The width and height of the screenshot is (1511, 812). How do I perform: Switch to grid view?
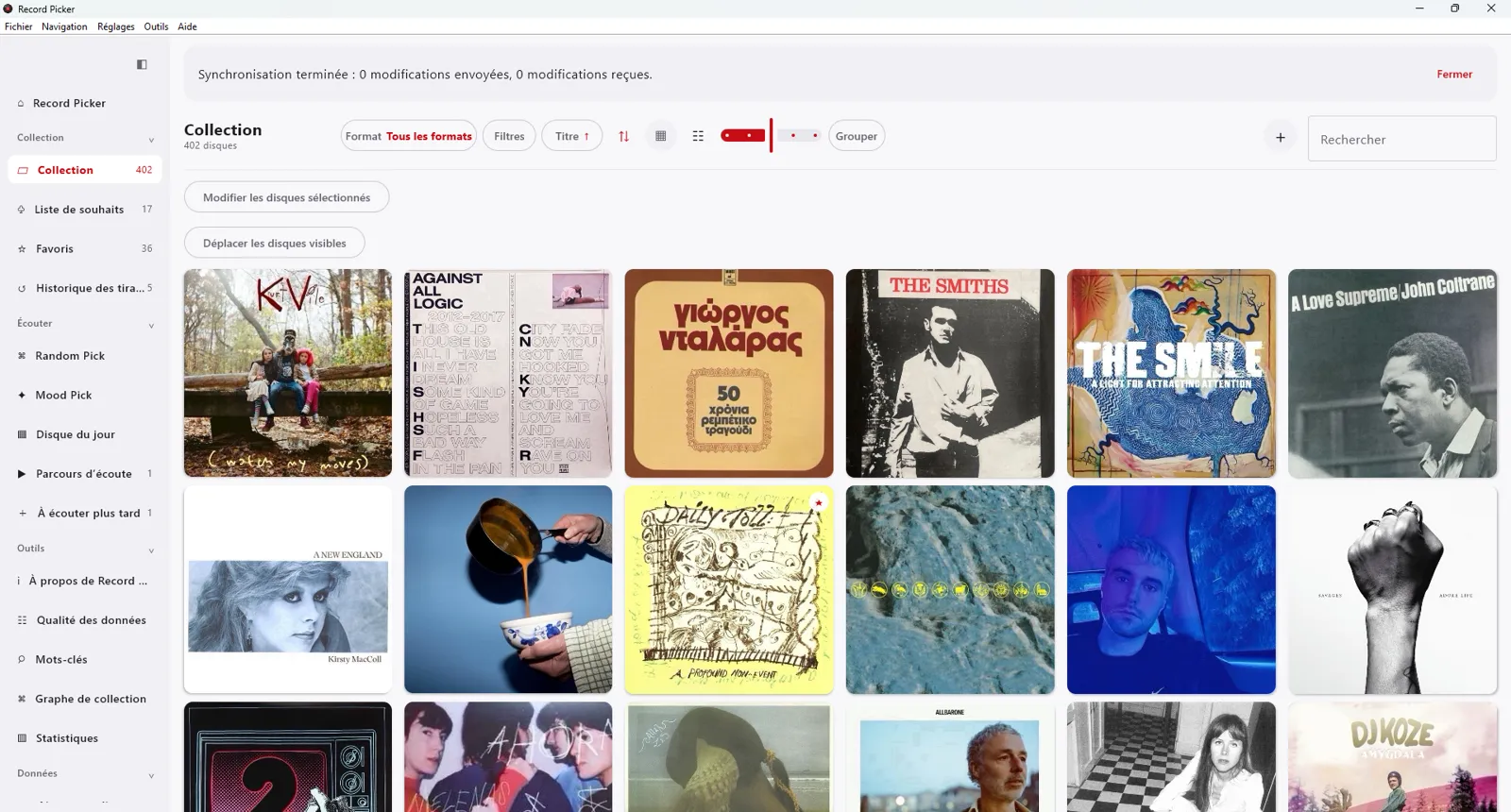tap(661, 136)
